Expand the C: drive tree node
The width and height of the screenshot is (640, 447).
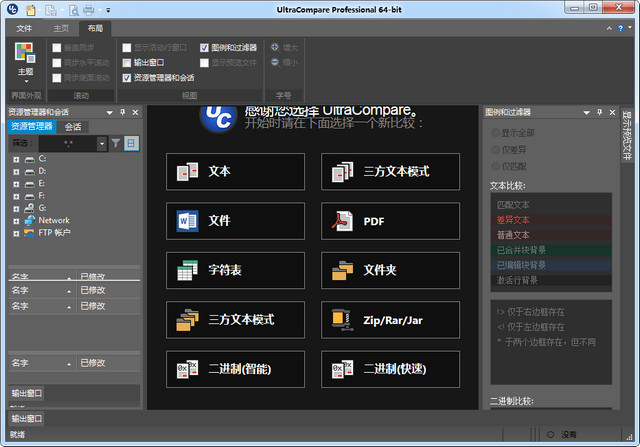coord(16,160)
